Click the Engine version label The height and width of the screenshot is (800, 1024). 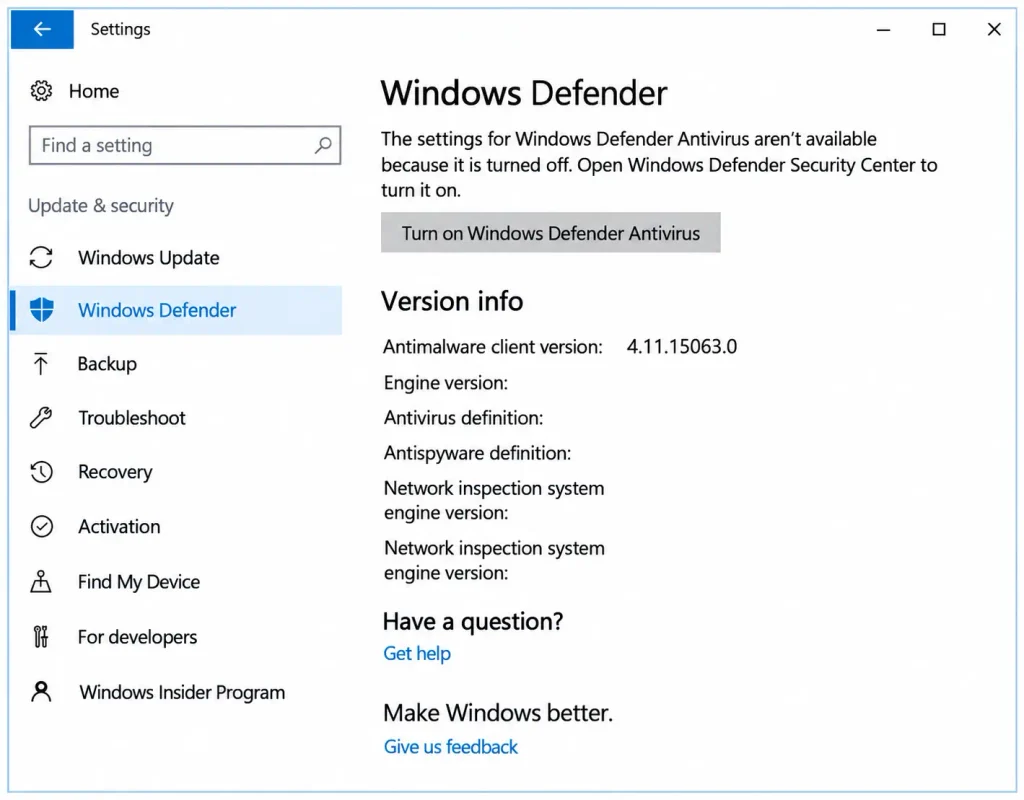tap(445, 382)
